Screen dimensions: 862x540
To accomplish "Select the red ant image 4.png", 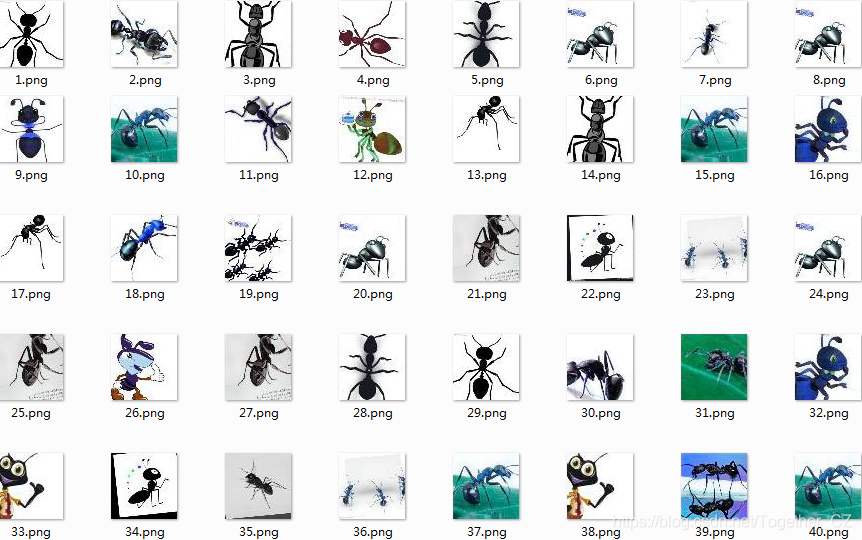I will (372, 34).
